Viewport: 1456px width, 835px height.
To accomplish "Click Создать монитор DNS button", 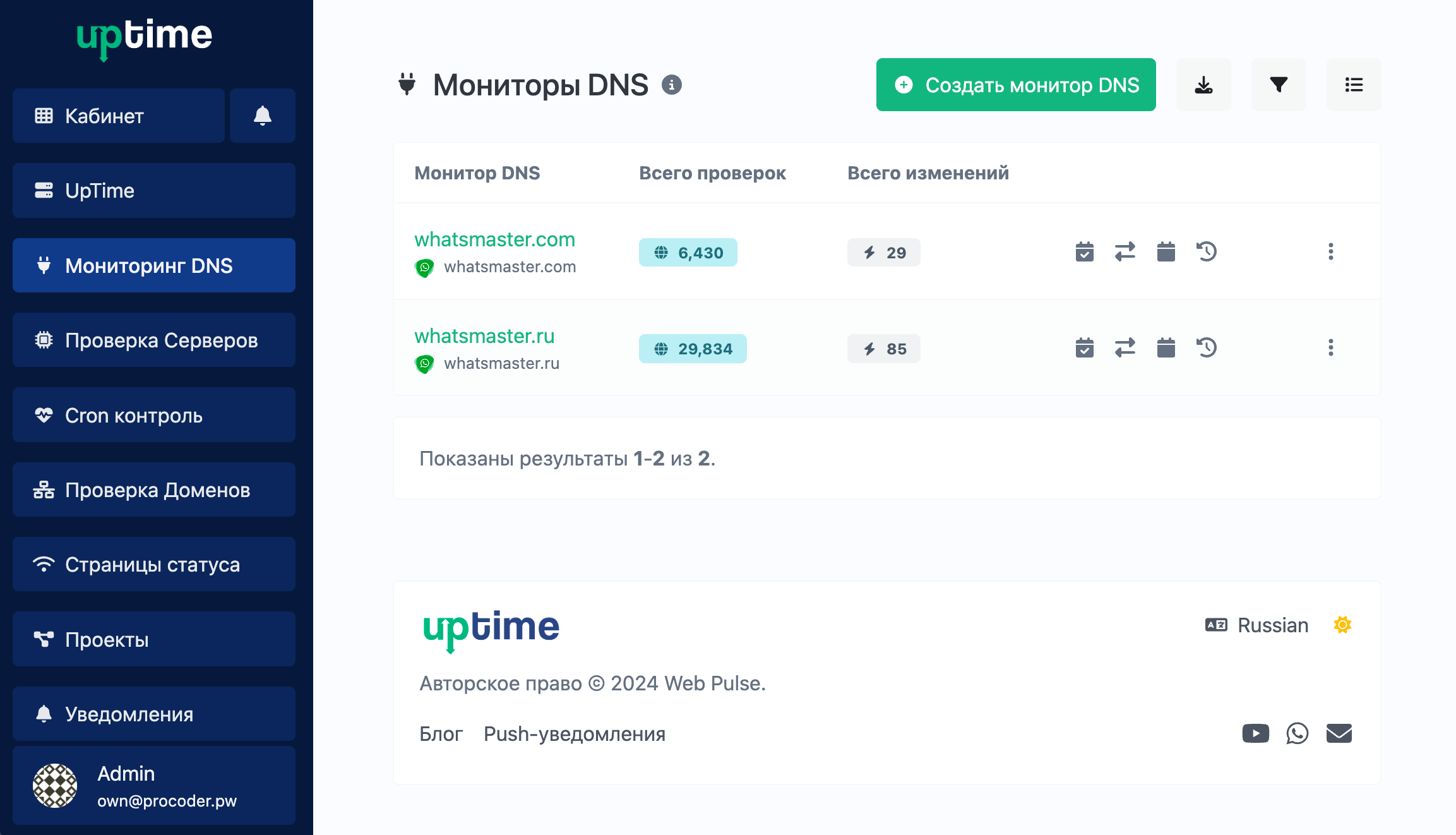I will point(1015,85).
